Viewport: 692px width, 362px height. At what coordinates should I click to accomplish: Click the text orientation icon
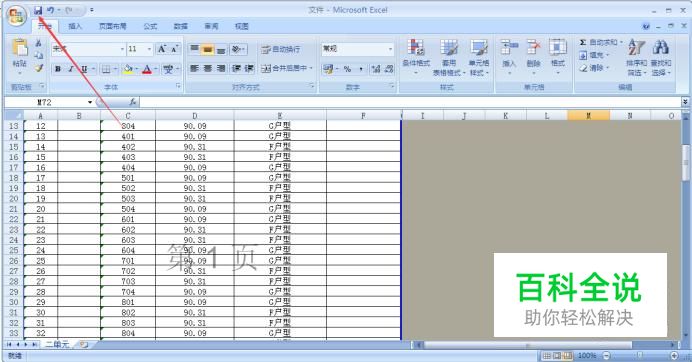point(236,49)
